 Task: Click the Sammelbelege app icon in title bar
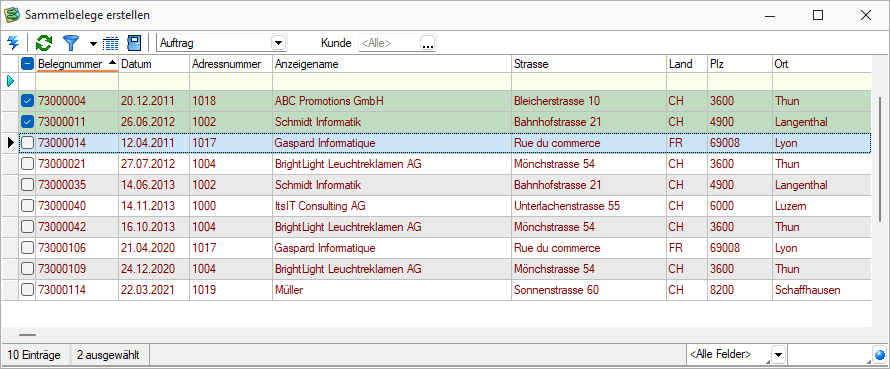(11, 15)
